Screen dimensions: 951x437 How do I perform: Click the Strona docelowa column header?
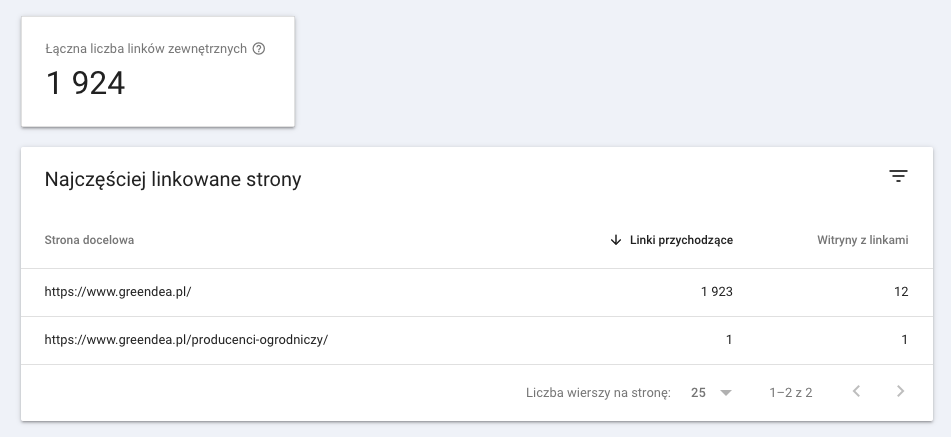[89, 240]
